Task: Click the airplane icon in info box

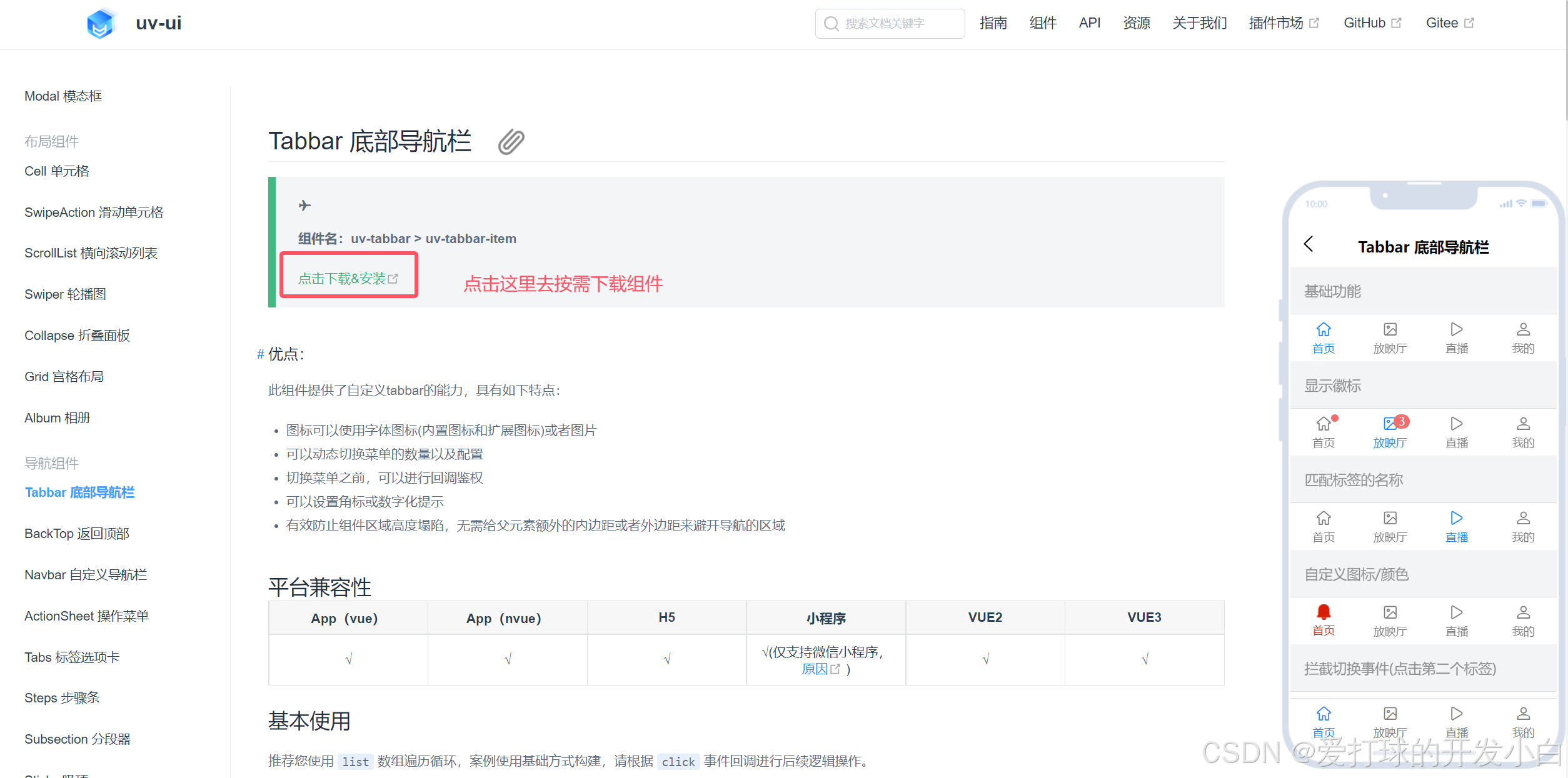Action: coord(304,205)
